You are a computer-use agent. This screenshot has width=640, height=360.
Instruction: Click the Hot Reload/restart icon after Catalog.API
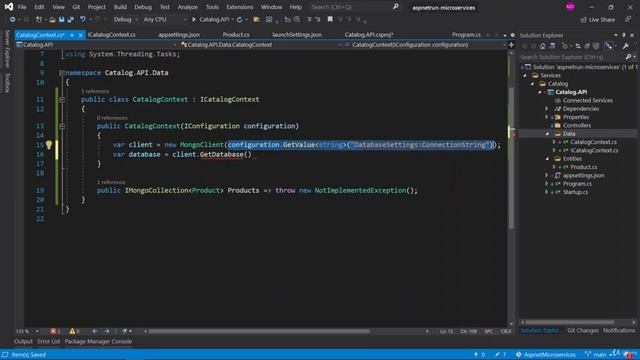point(240,20)
